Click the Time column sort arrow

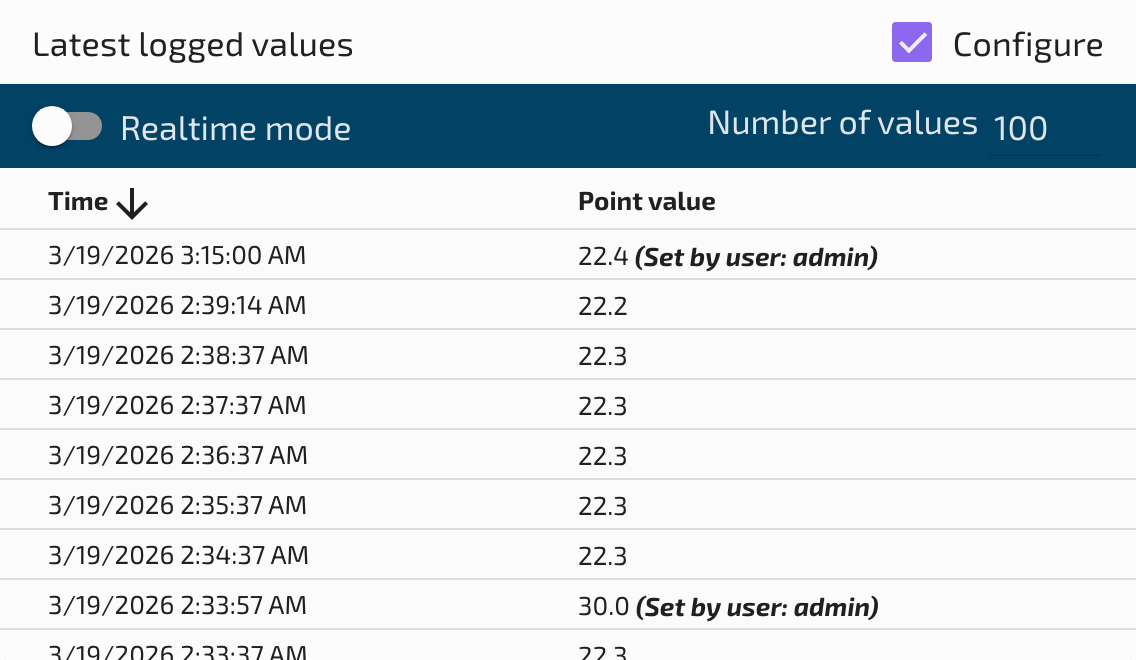pyautogui.click(x=131, y=202)
